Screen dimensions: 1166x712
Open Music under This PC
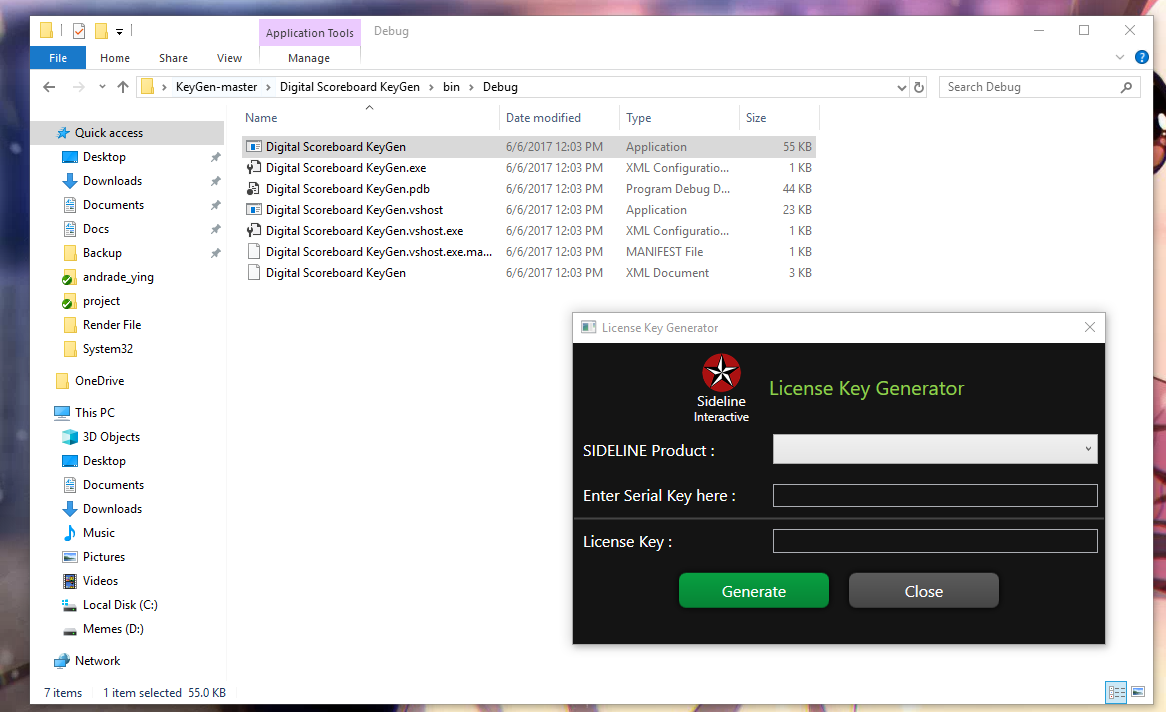(x=99, y=533)
